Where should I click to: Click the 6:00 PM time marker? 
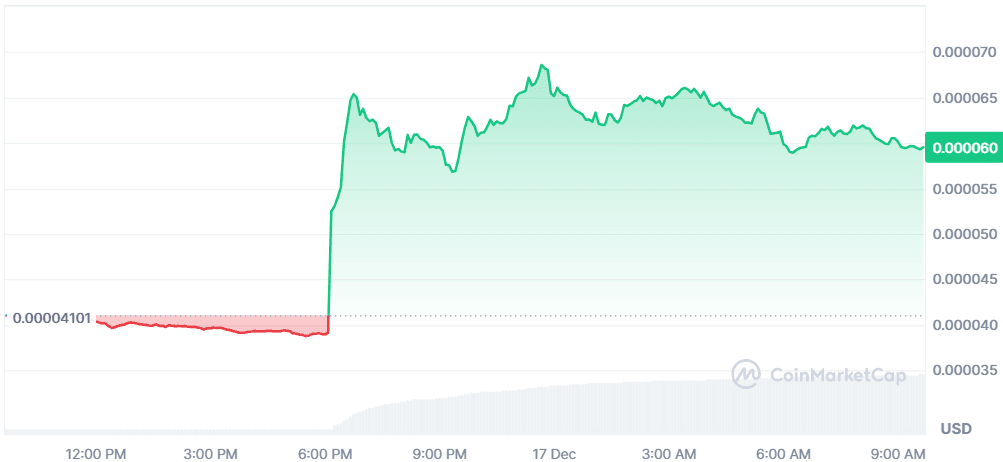[326, 454]
